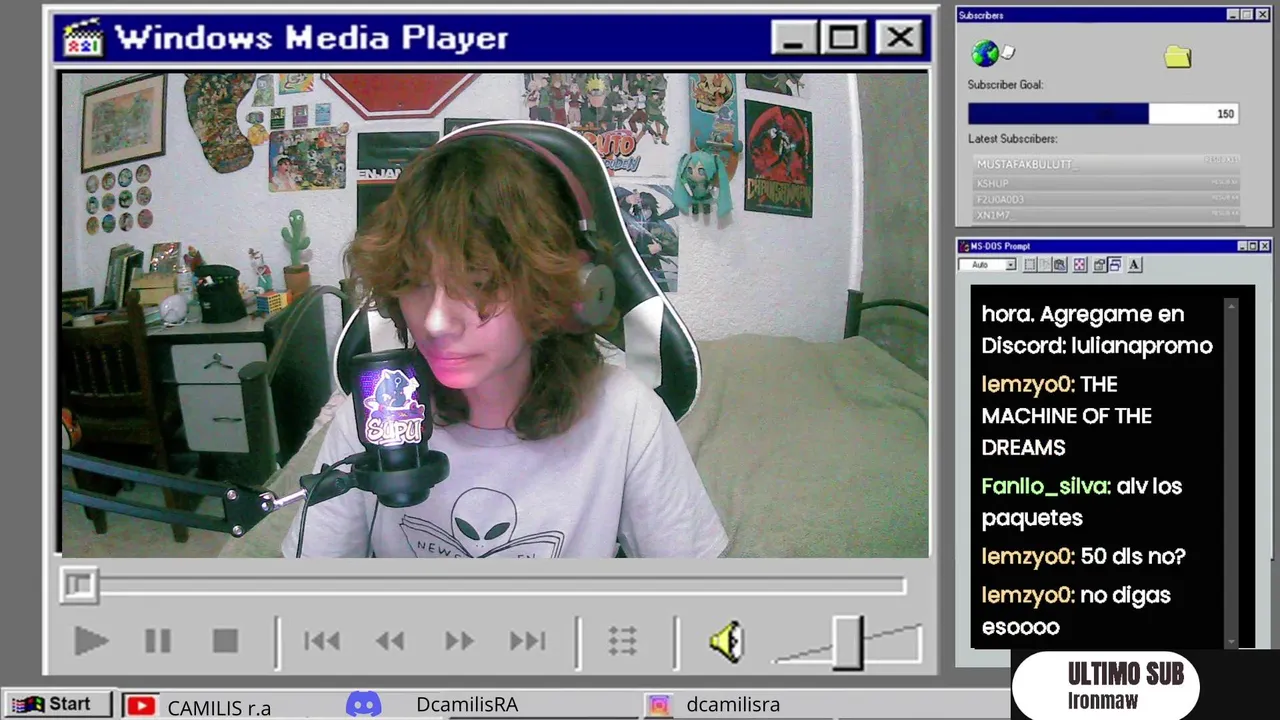Select subscriber MUSTAFAKBULUTT_ in the list
Viewport: 1280px width, 720px height.
pos(1107,163)
